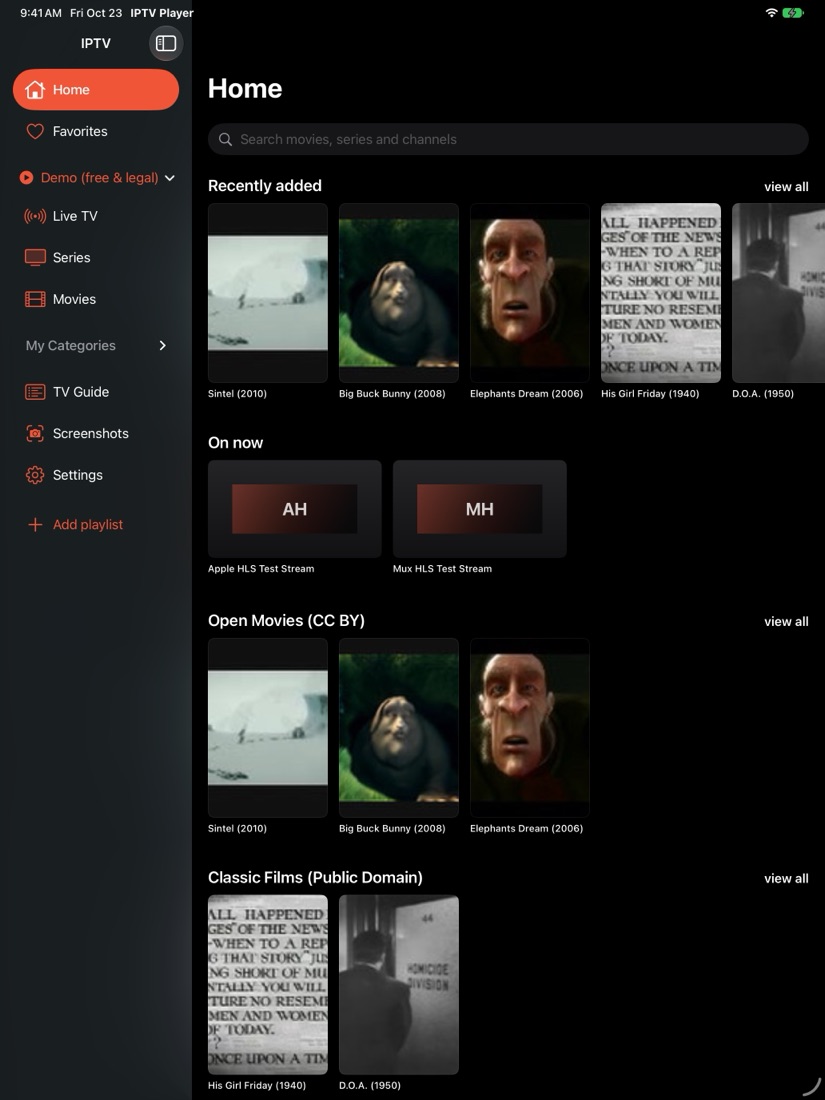Image resolution: width=825 pixels, height=1100 pixels.
Task: View all Classic Films (Public Domain)
Action: (x=786, y=878)
